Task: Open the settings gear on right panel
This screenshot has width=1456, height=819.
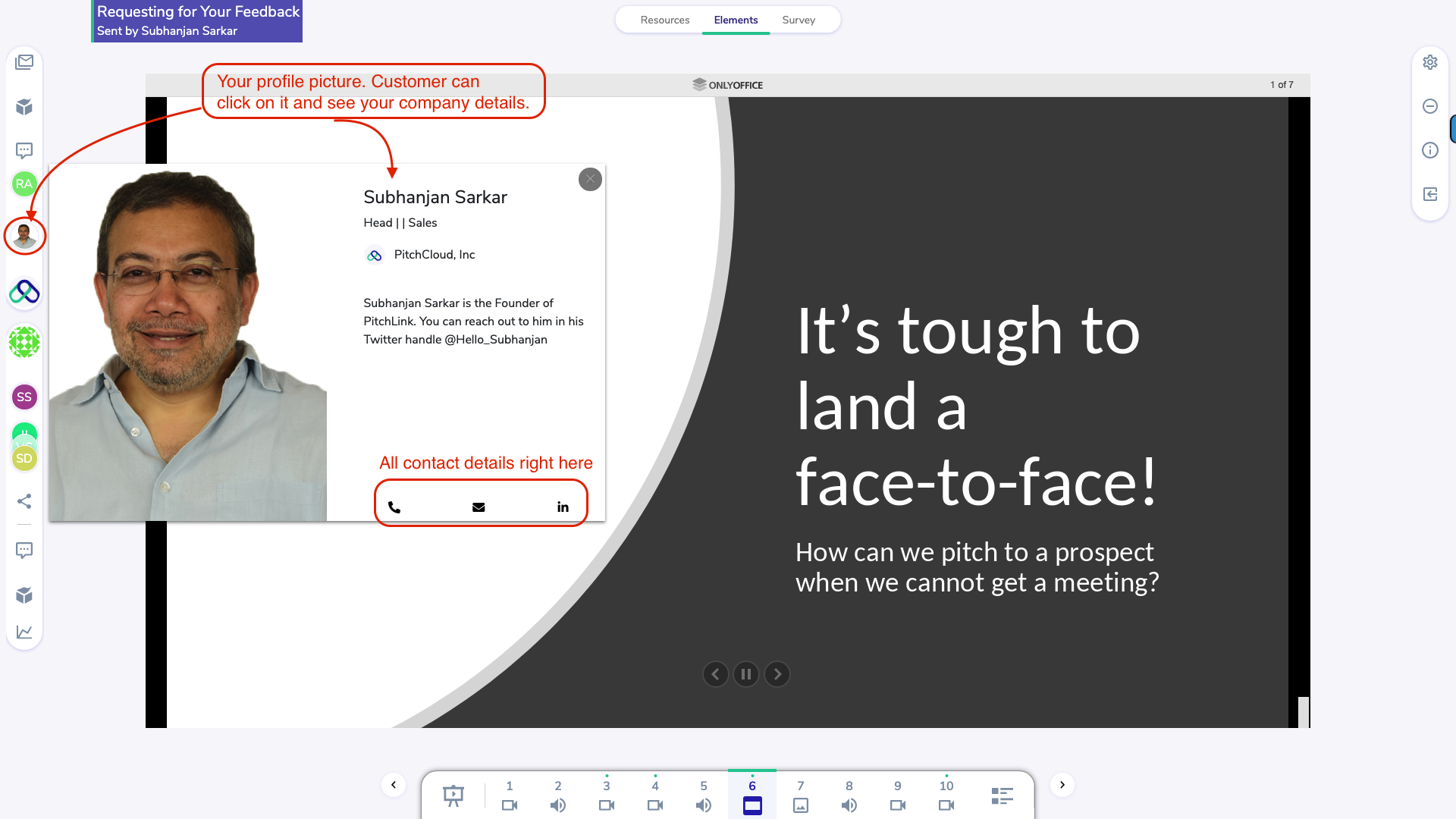Action: [1430, 62]
